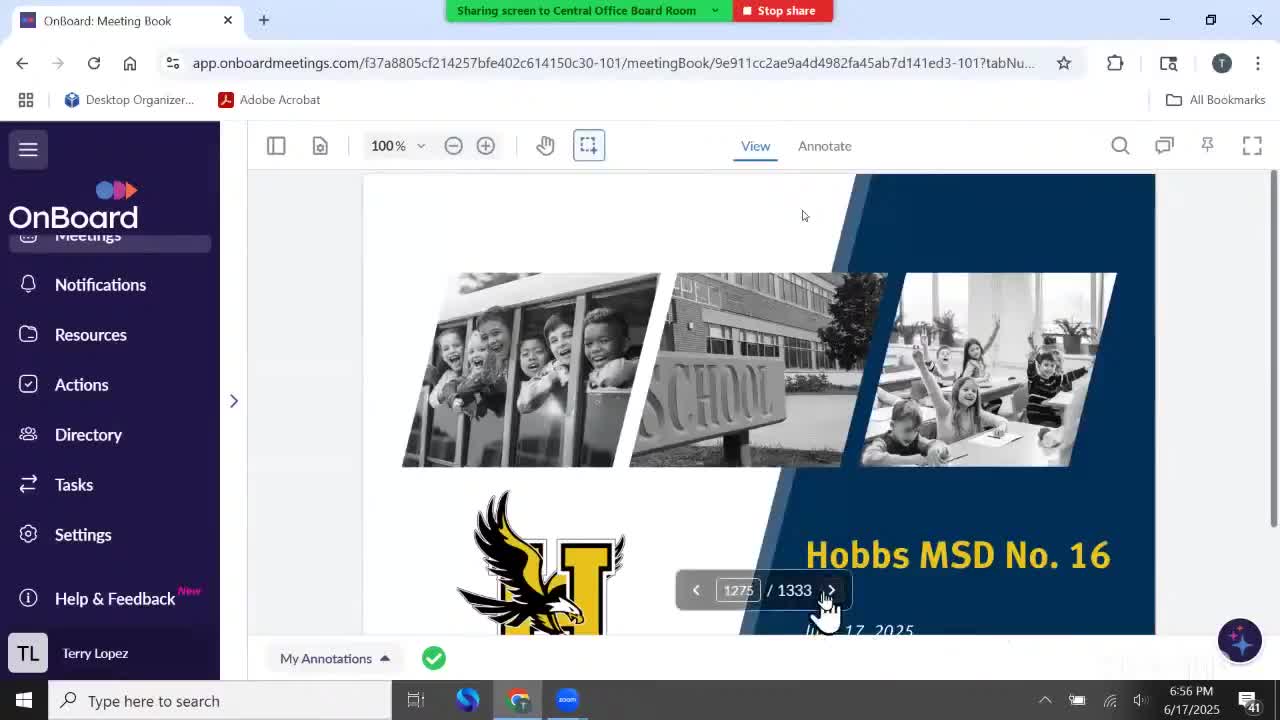Click the document vertical scrollbar
1280x720 pixels.
[x=1273, y=348]
